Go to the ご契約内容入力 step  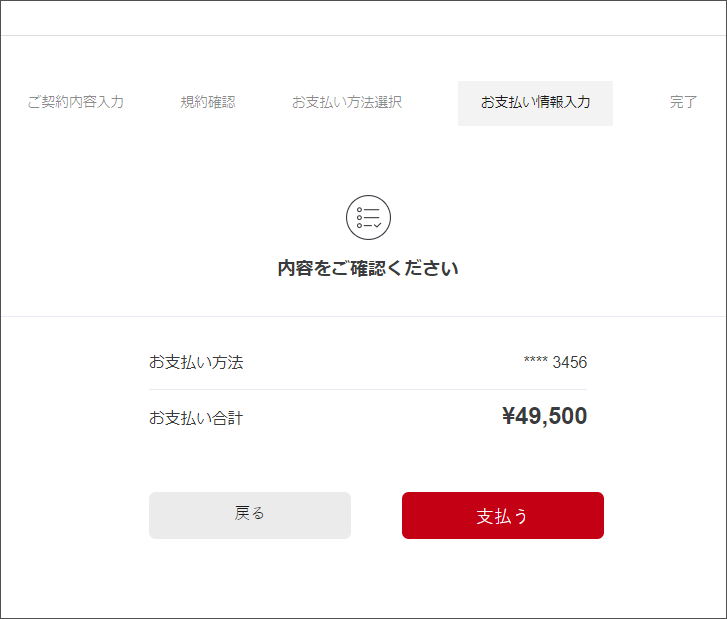pyautogui.click(x=76, y=102)
